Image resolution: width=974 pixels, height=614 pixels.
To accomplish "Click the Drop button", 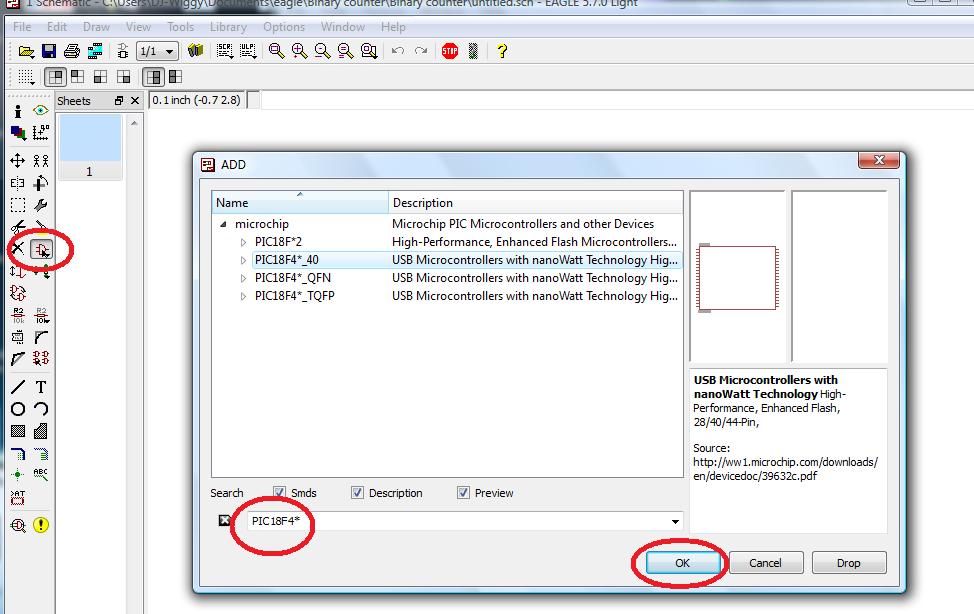I will (849, 563).
